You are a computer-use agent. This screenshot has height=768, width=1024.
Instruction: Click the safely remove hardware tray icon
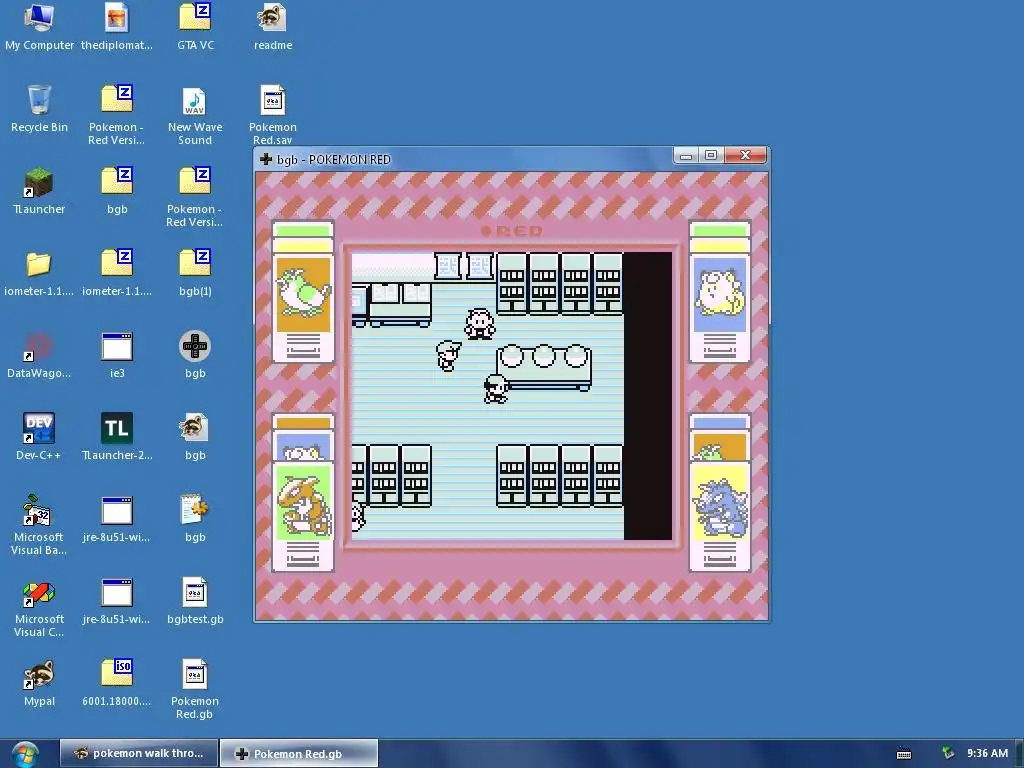pyautogui.click(x=948, y=753)
